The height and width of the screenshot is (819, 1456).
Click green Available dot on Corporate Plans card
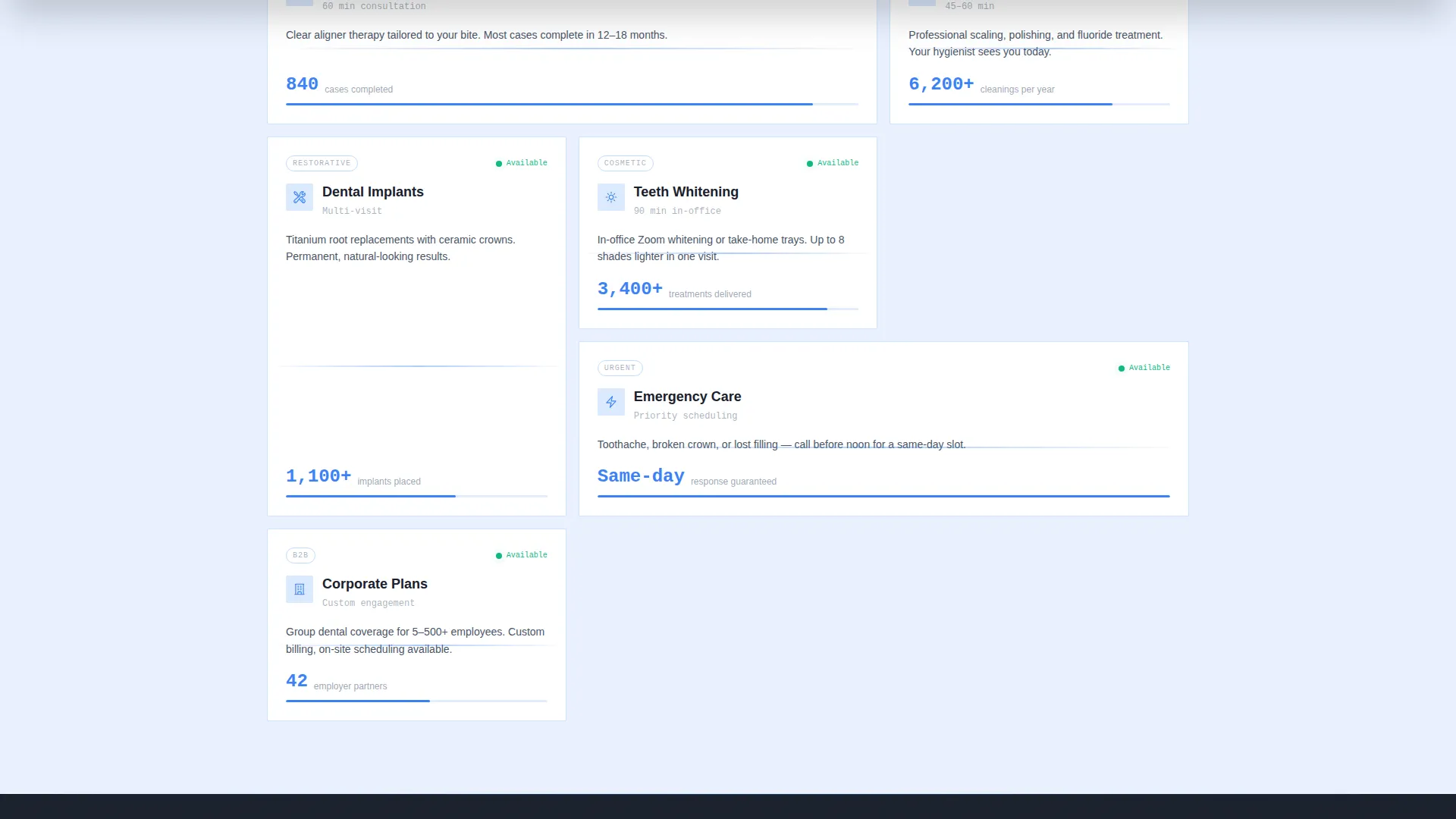point(499,556)
